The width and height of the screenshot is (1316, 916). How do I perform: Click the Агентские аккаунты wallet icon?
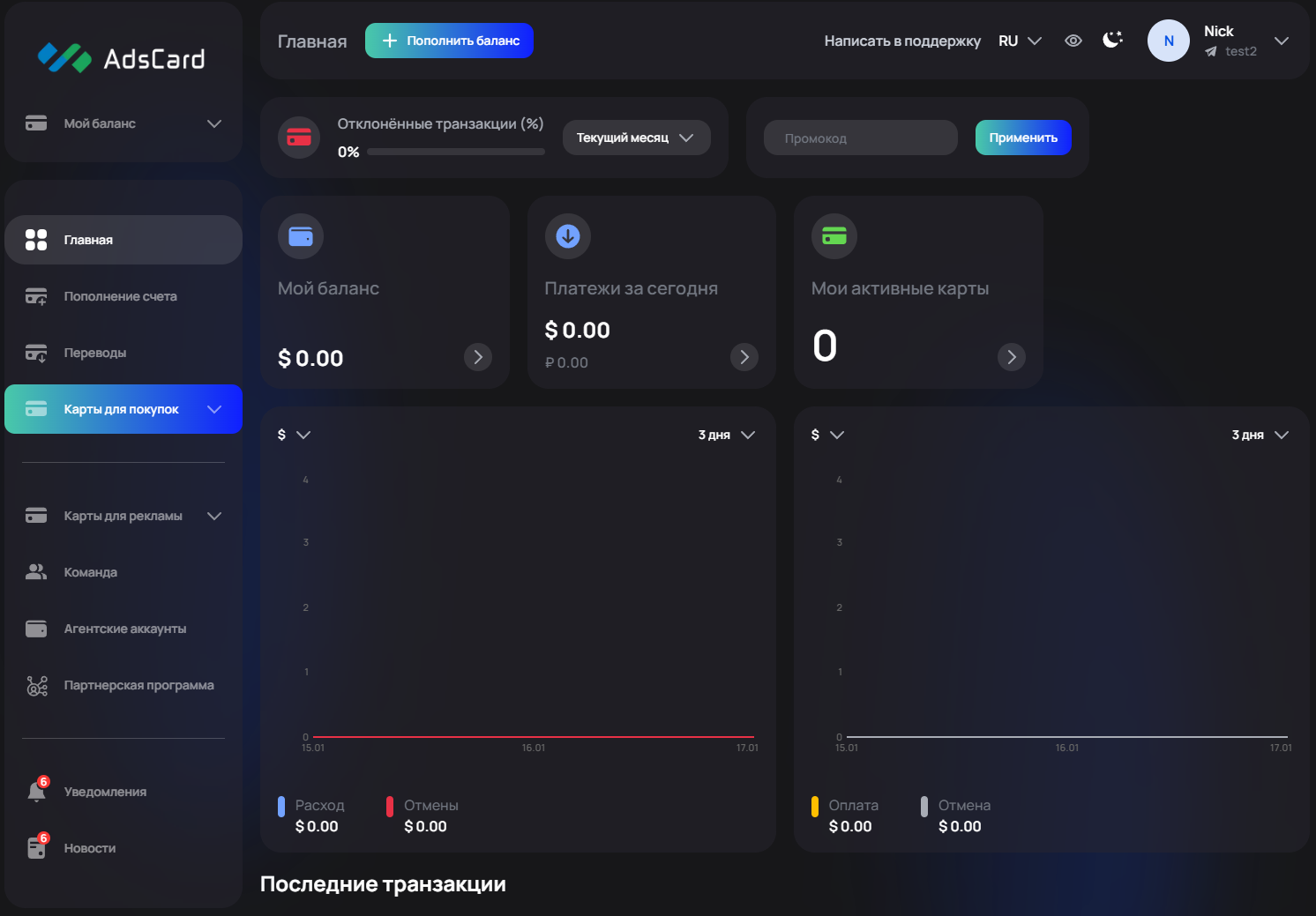[36, 629]
